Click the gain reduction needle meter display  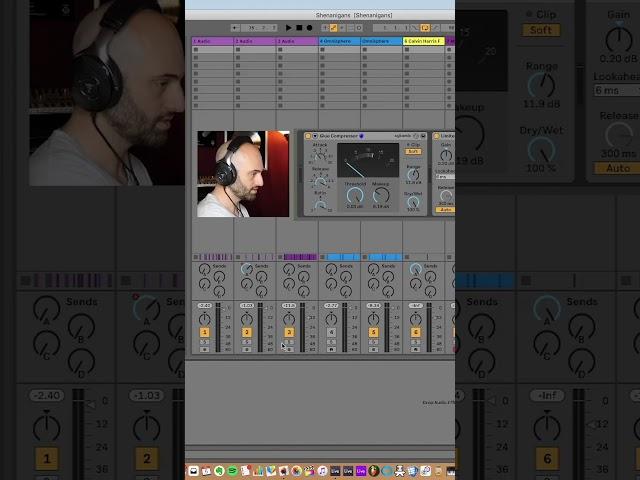coord(368,160)
